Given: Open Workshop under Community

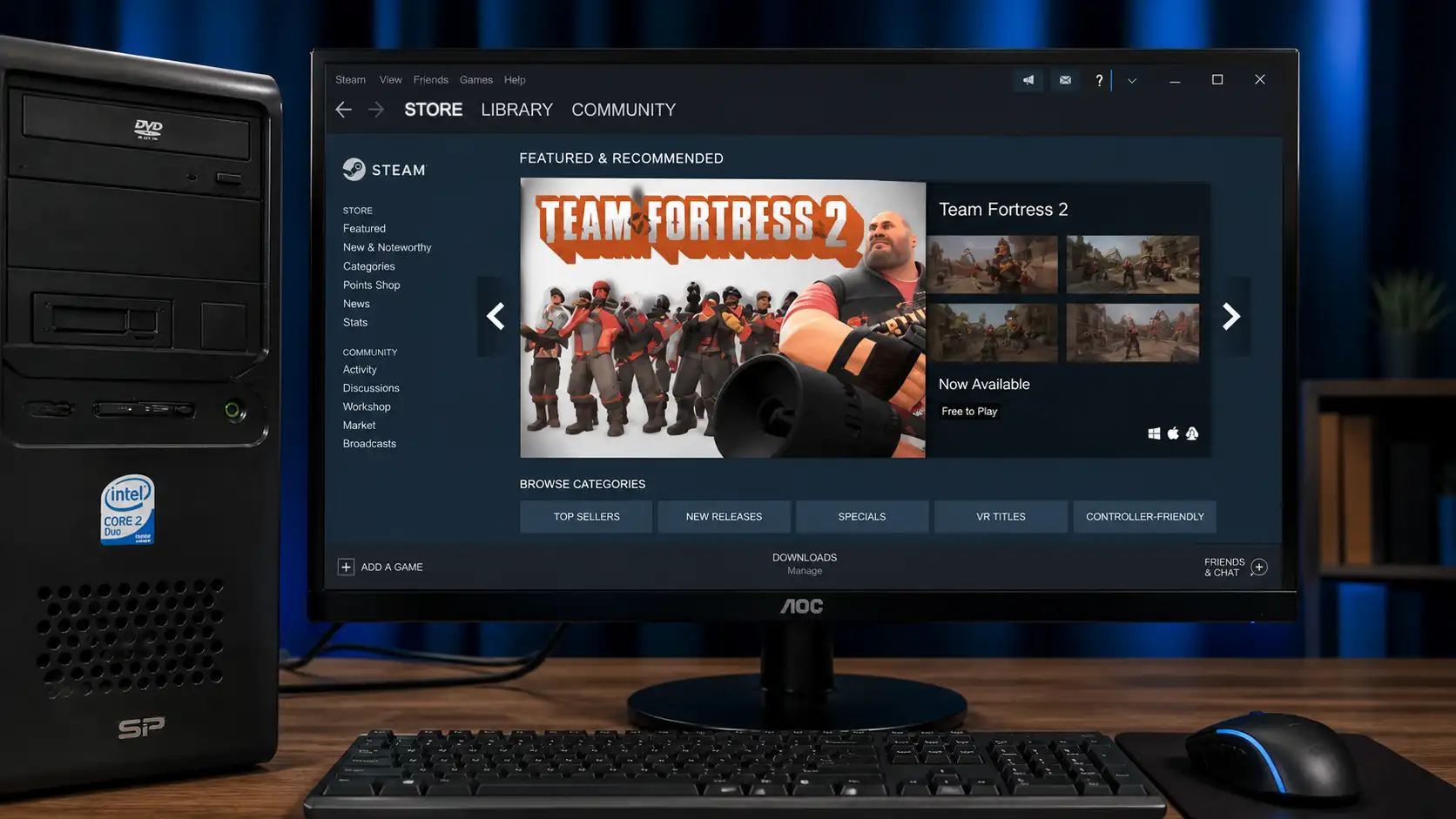Looking at the screenshot, I should tap(367, 406).
